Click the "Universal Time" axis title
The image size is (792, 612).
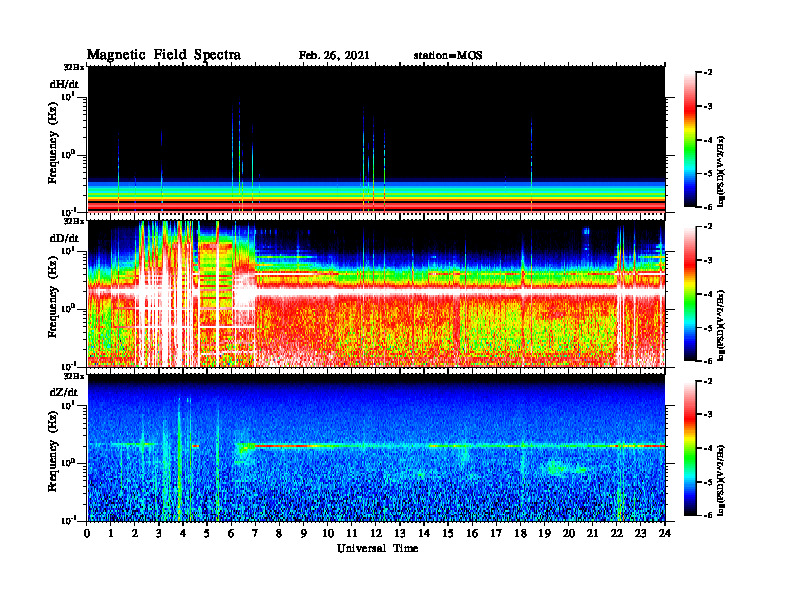(x=377, y=548)
